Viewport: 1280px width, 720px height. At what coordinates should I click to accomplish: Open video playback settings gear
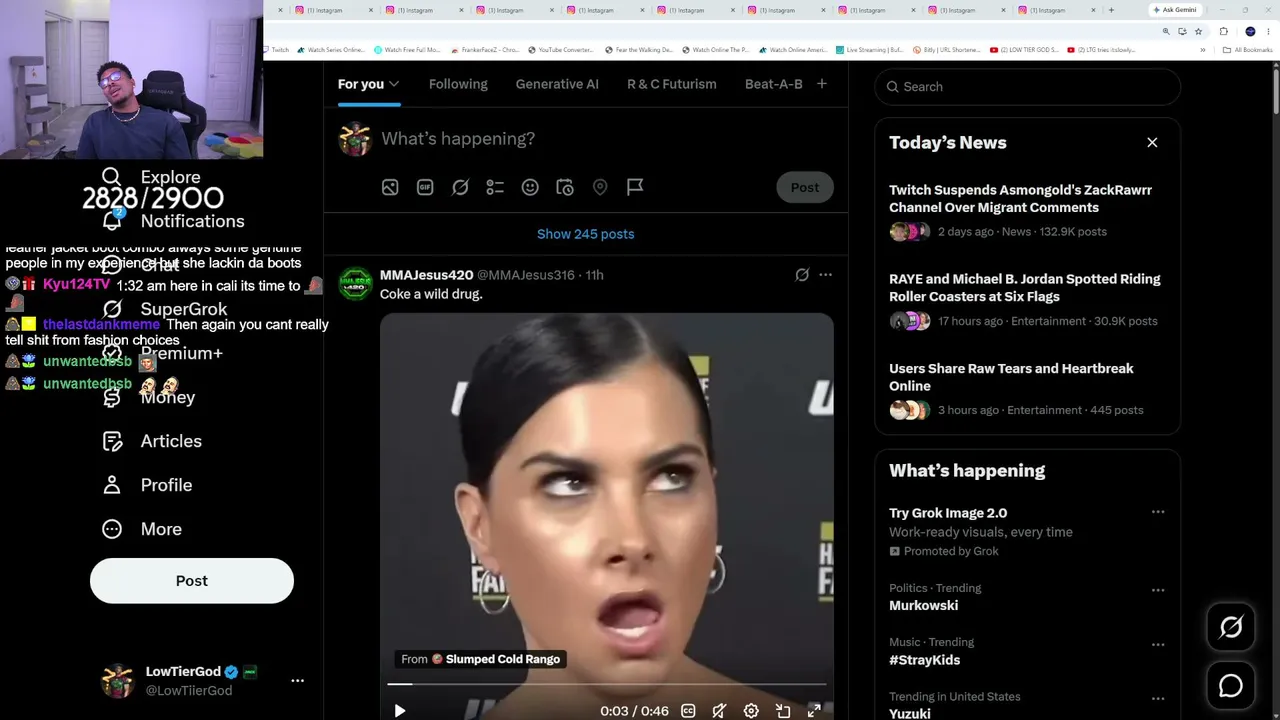751,711
